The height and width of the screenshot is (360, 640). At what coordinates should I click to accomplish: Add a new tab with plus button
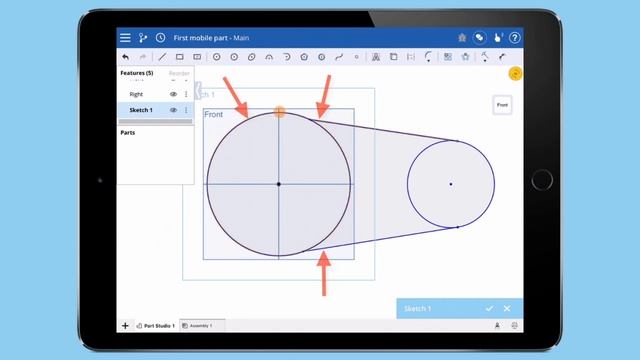point(125,326)
